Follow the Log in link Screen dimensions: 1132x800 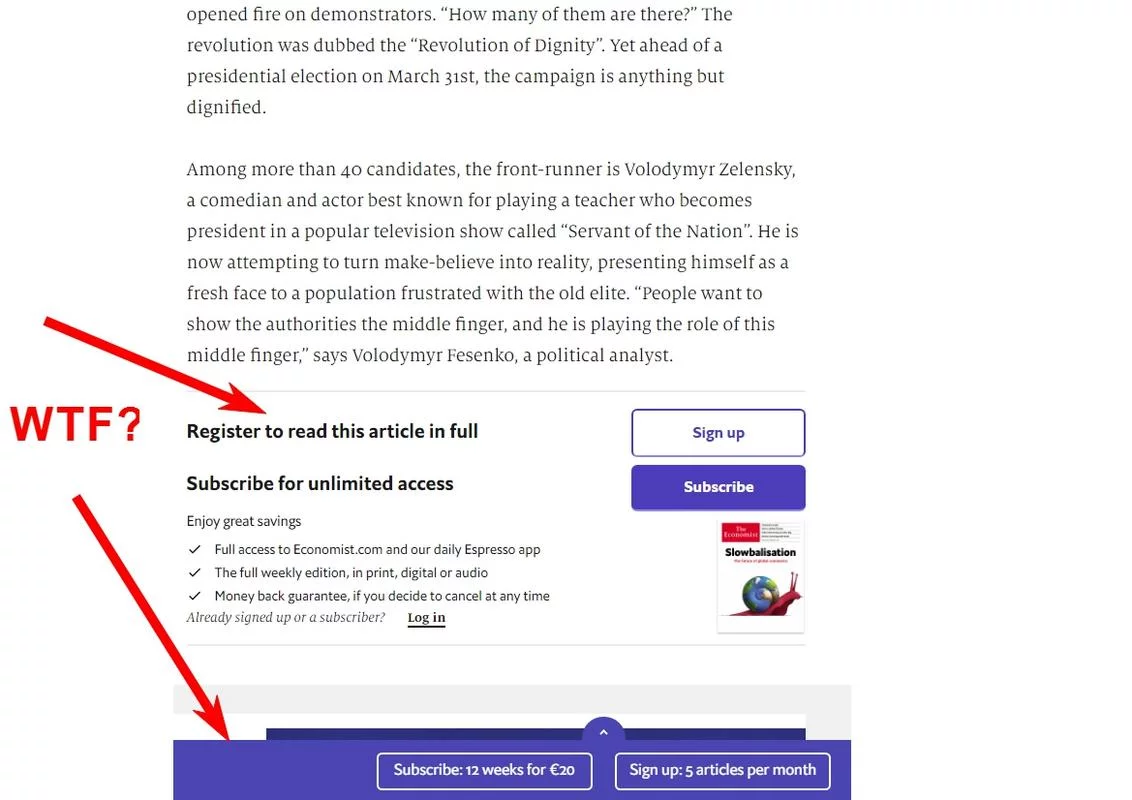coord(426,618)
